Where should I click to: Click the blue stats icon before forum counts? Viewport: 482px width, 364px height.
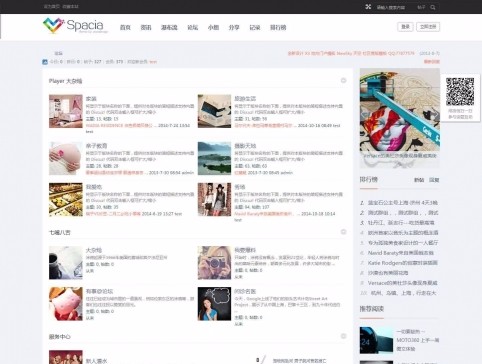[x=45, y=62]
